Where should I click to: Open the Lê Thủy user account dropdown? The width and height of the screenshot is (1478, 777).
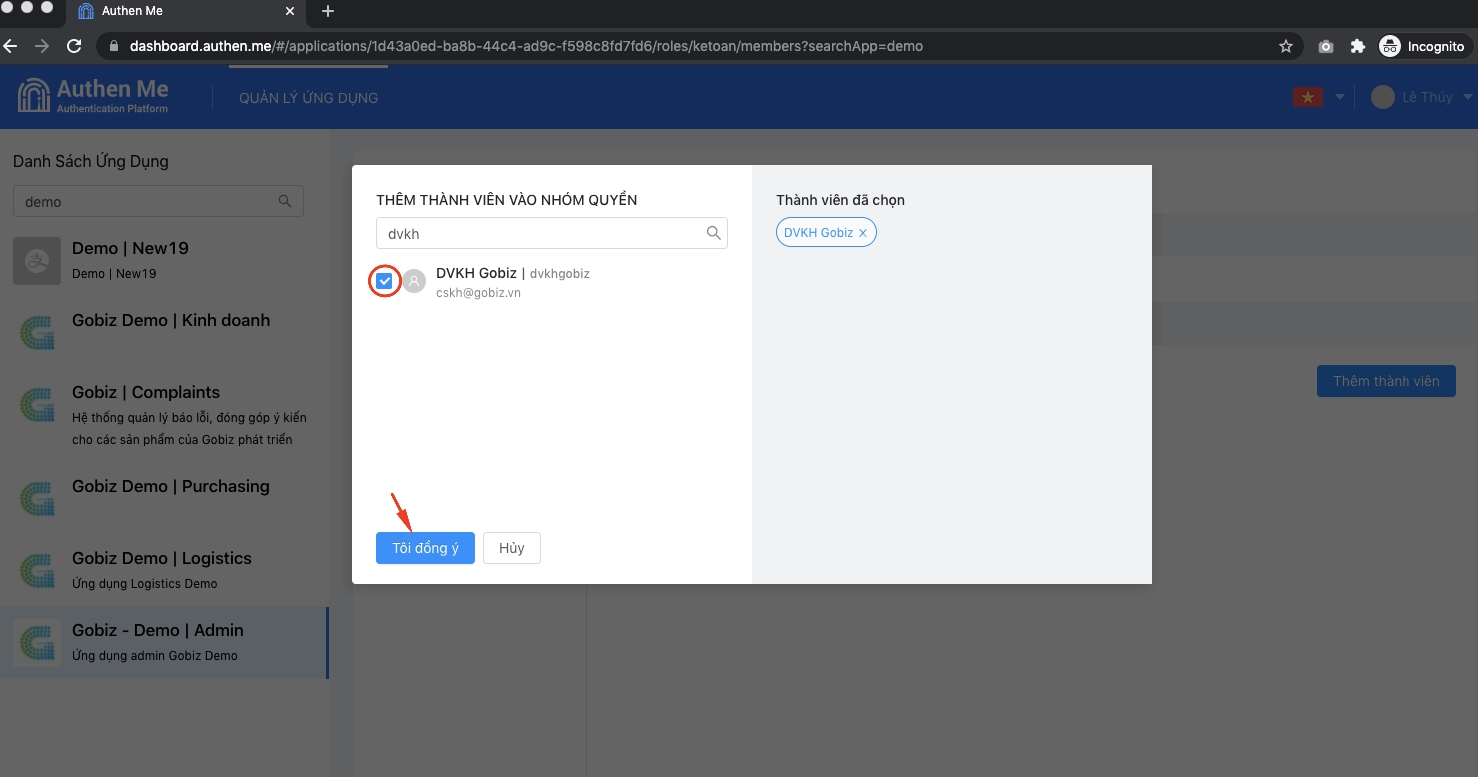click(1422, 97)
